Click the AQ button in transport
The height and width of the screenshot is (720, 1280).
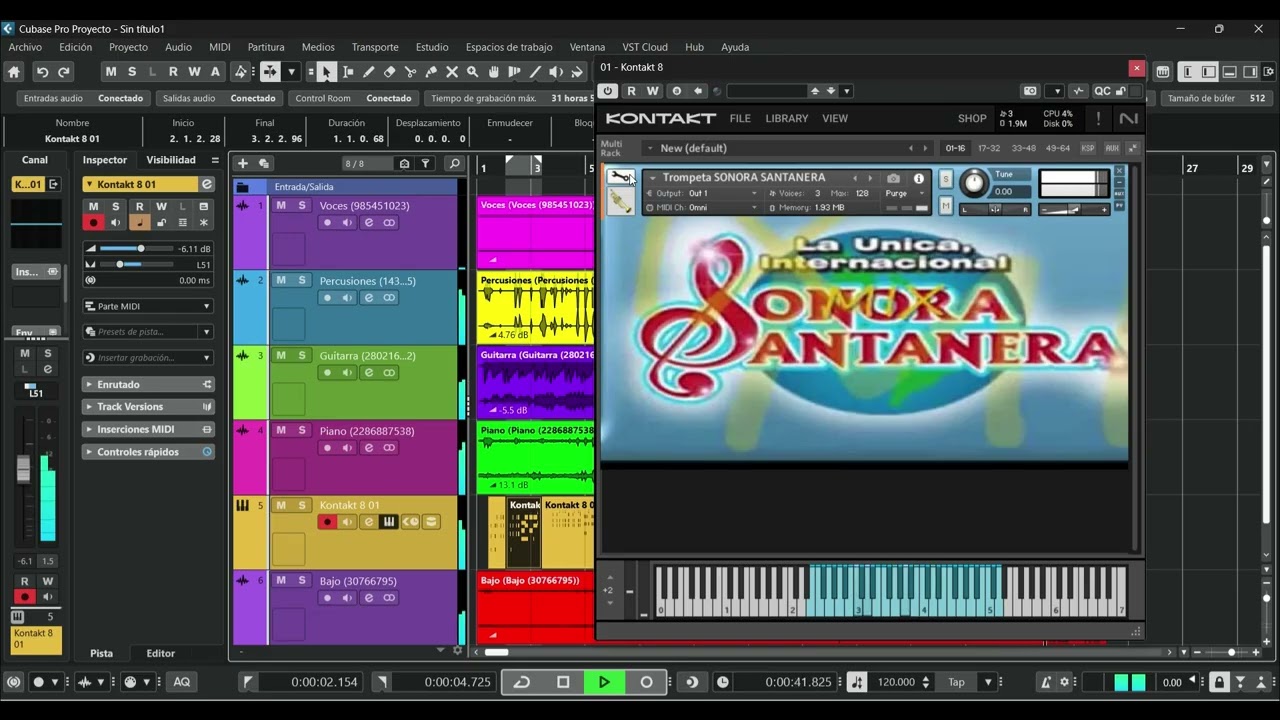[x=181, y=682]
